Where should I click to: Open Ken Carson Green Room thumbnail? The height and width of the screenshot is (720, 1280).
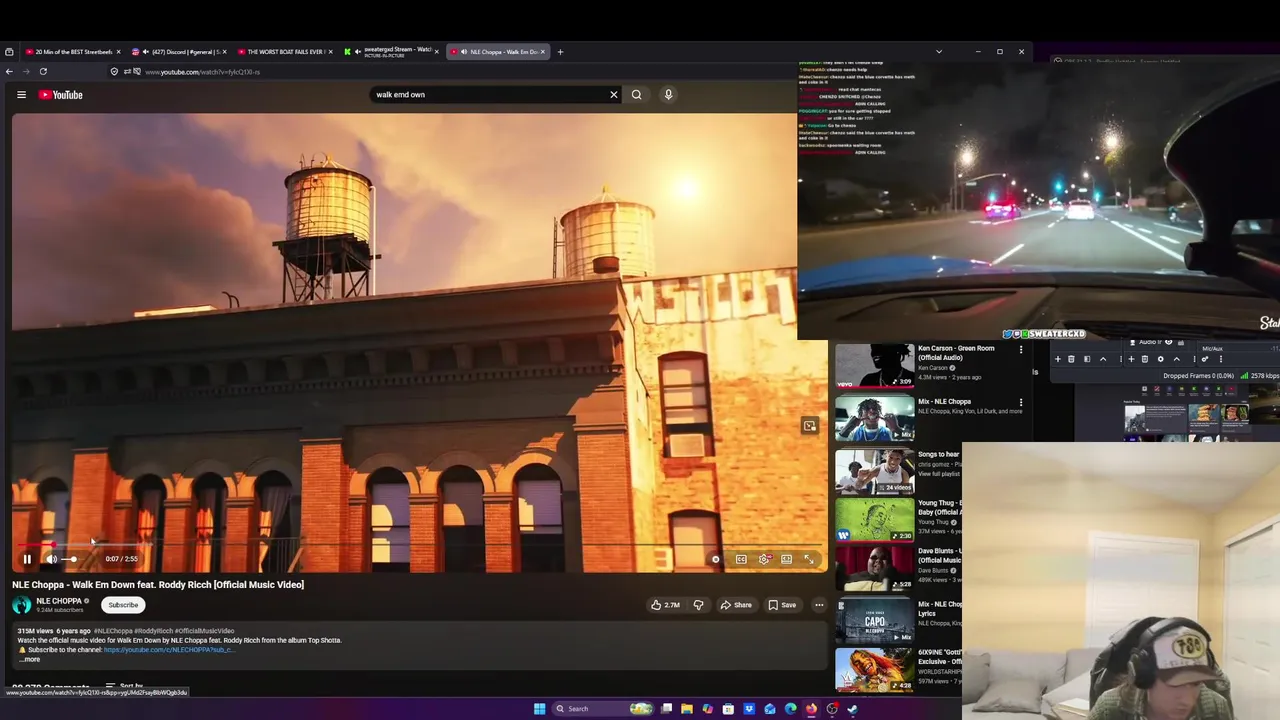click(875, 366)
